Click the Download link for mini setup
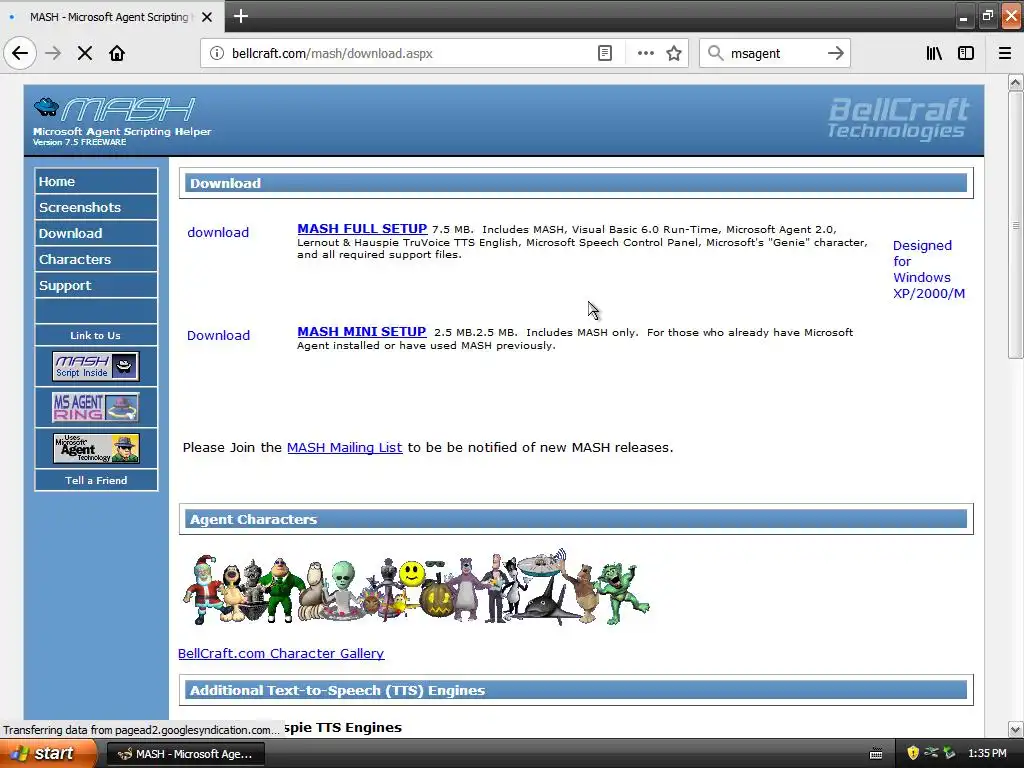 click(x=218, y=335)
